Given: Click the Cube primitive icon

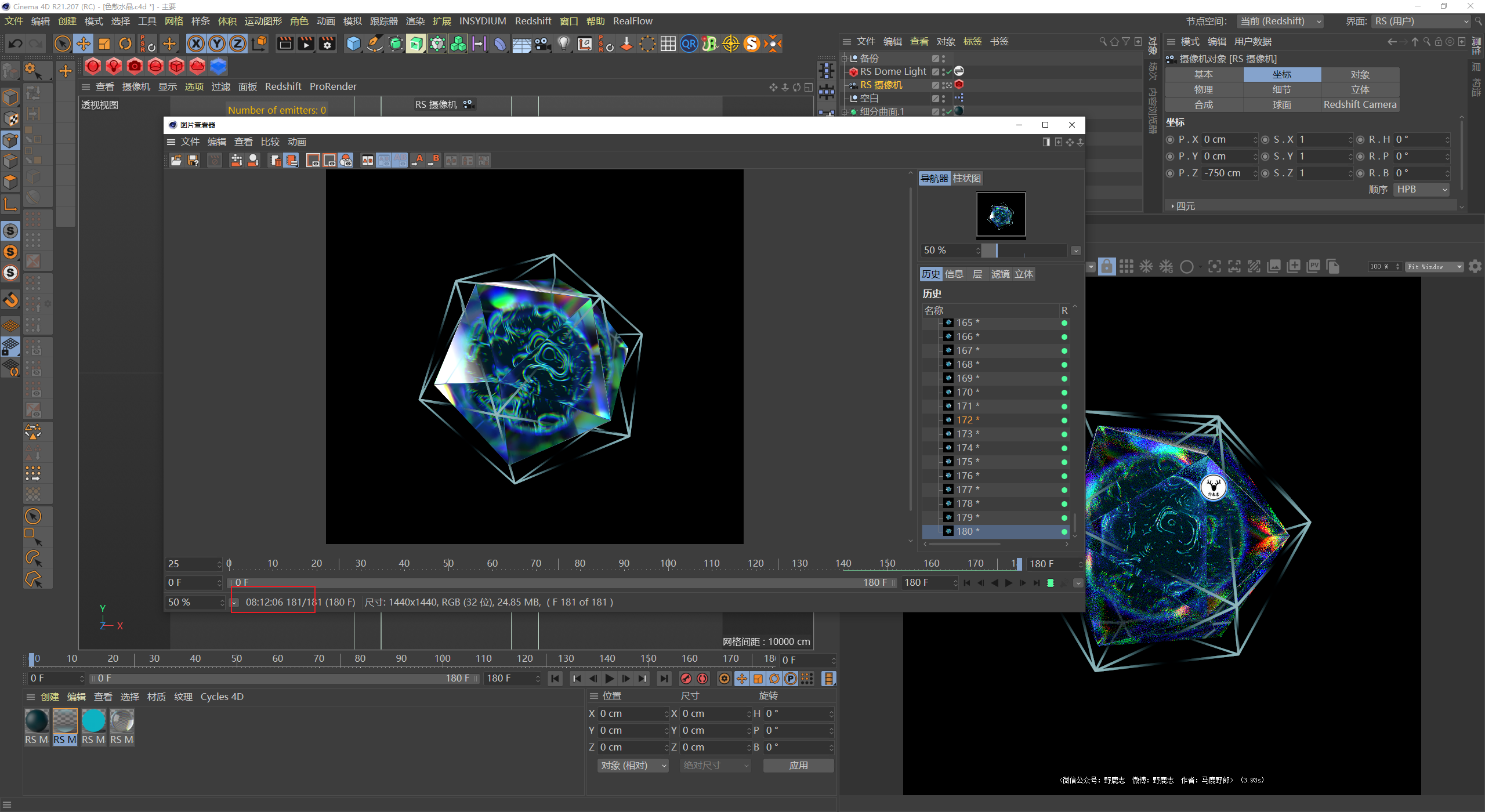Looking at the screenshot, I should click(353, 43).
